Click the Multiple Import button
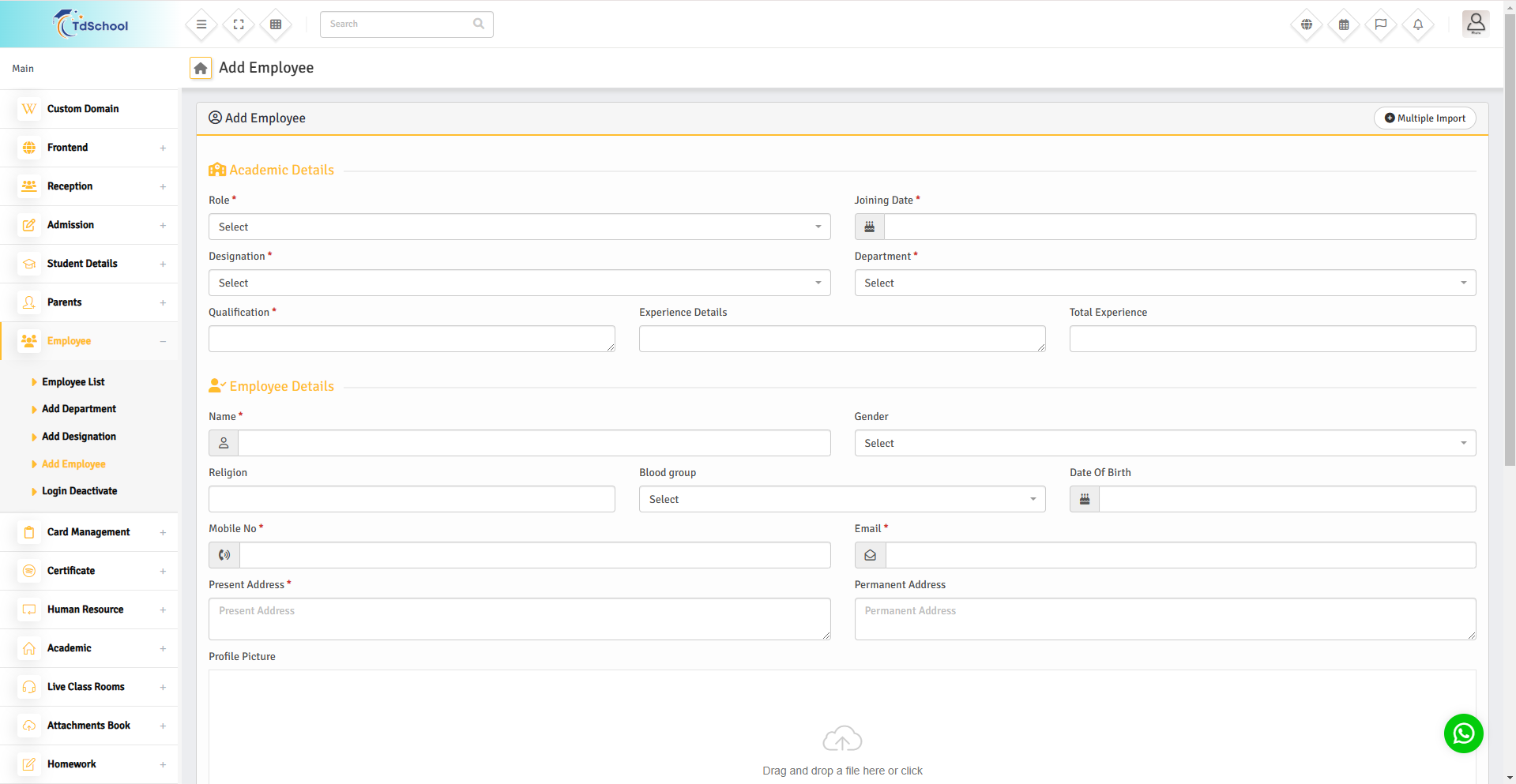Viewport: 1516px width, 784px height. 1424,118
